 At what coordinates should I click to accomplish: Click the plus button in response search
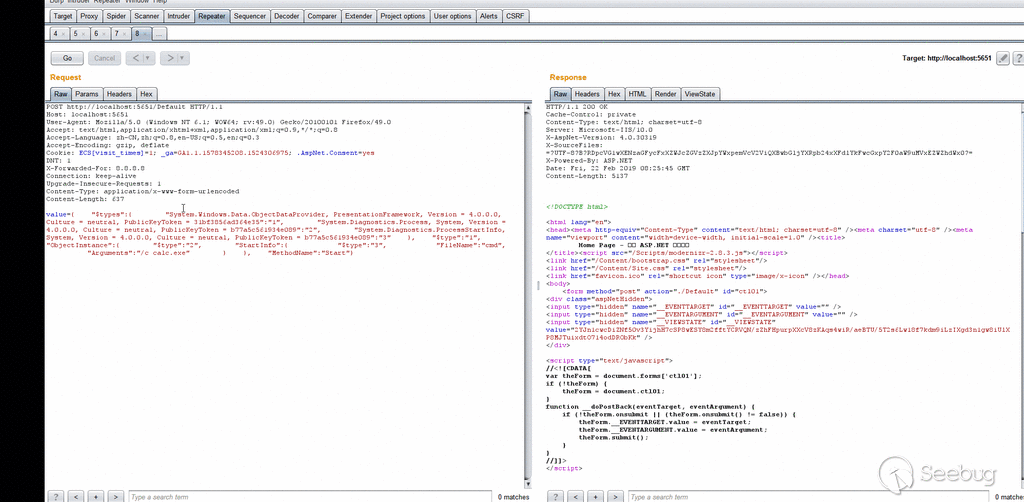(x=593, y=496)
